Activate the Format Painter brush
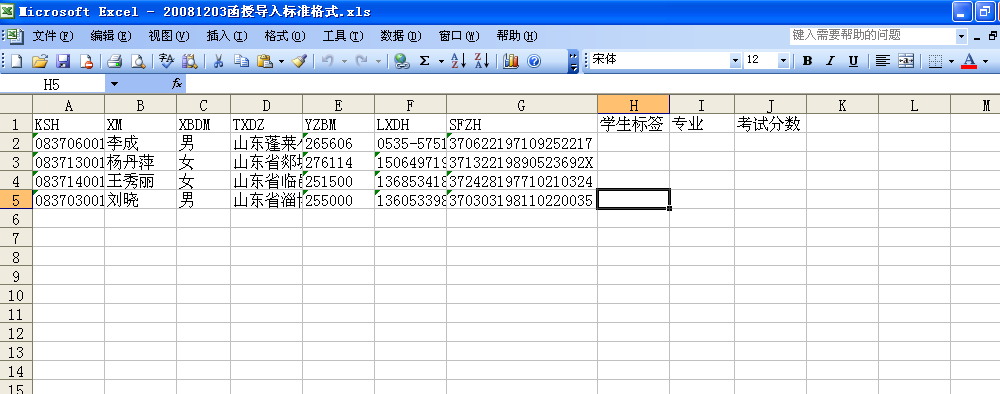 pyautogui.click(x=299, y=61)
